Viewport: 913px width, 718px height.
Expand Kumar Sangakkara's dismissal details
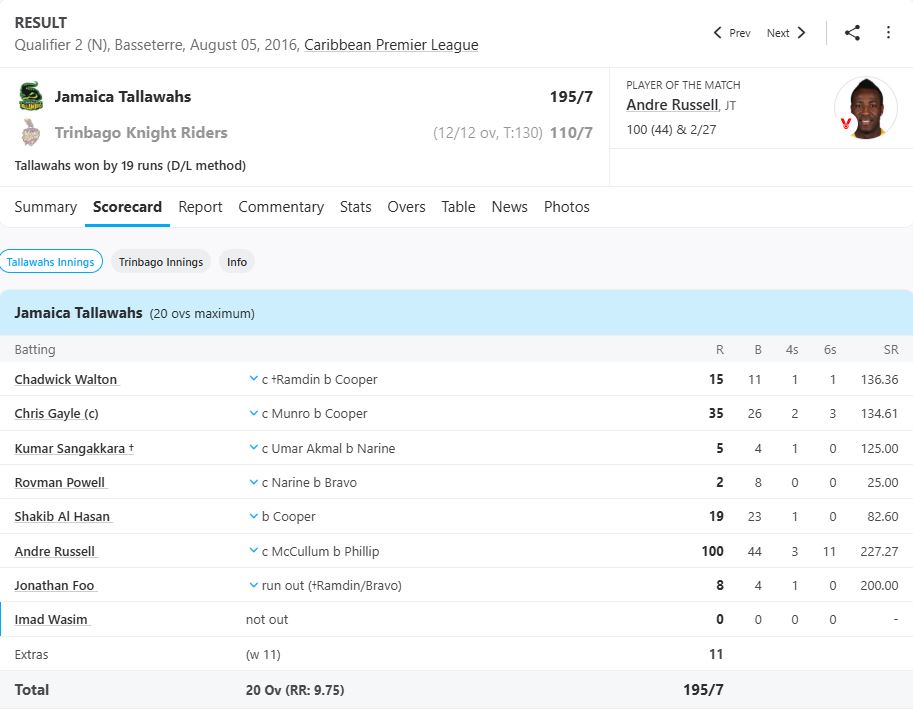click(253, 447)
